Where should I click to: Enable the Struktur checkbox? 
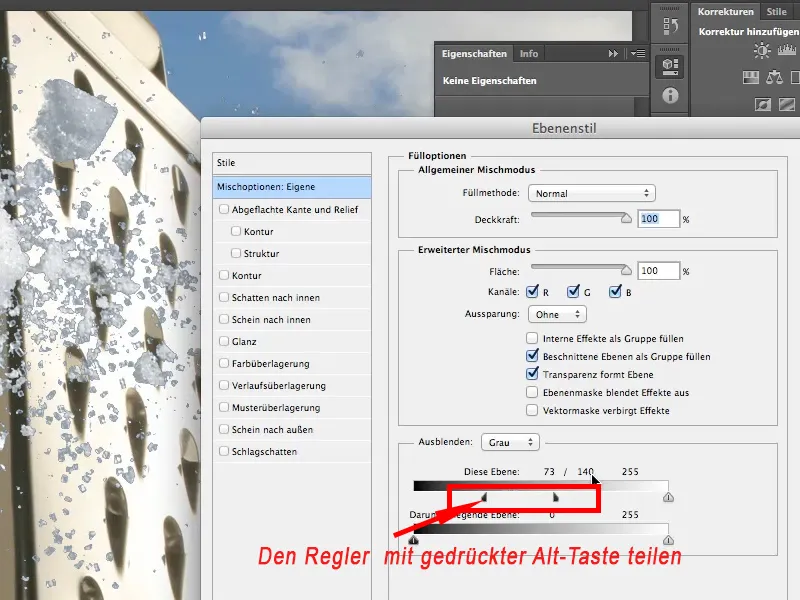236,253
